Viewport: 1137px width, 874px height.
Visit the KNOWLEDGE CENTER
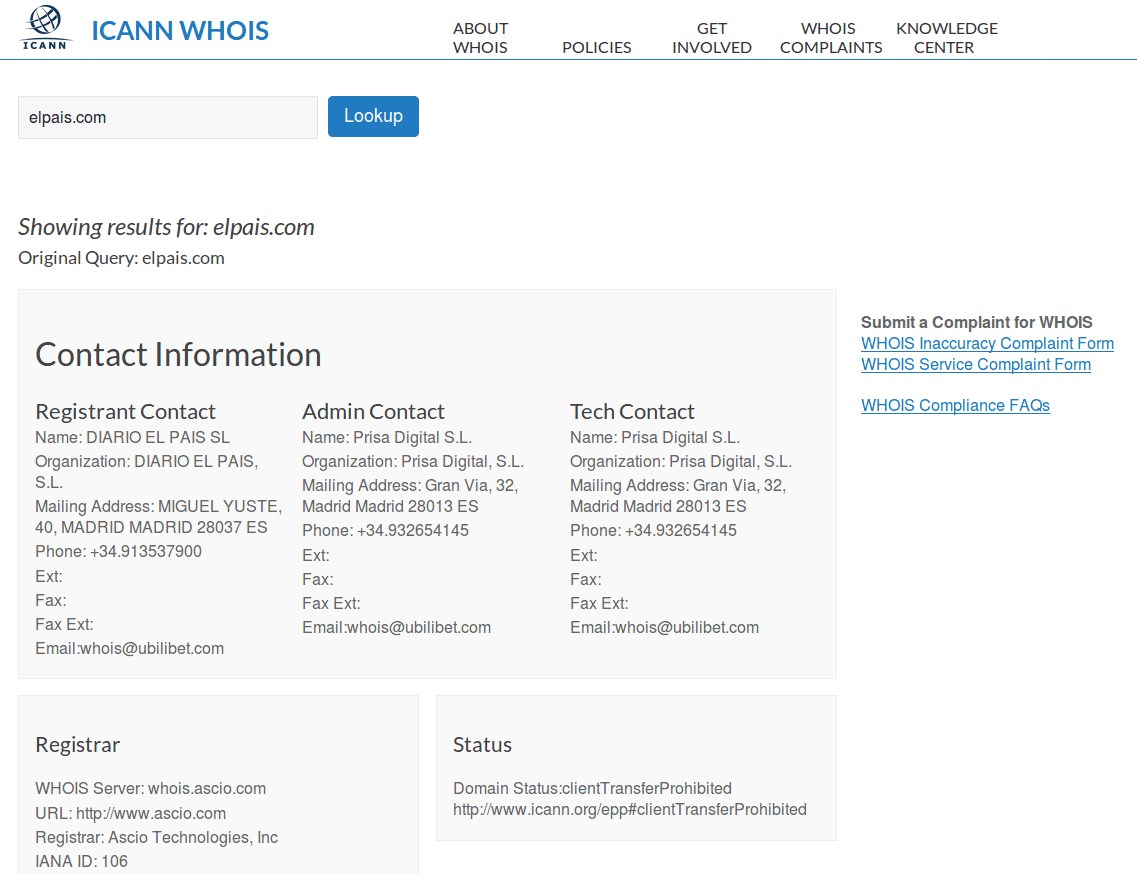(x=945, y=38)
